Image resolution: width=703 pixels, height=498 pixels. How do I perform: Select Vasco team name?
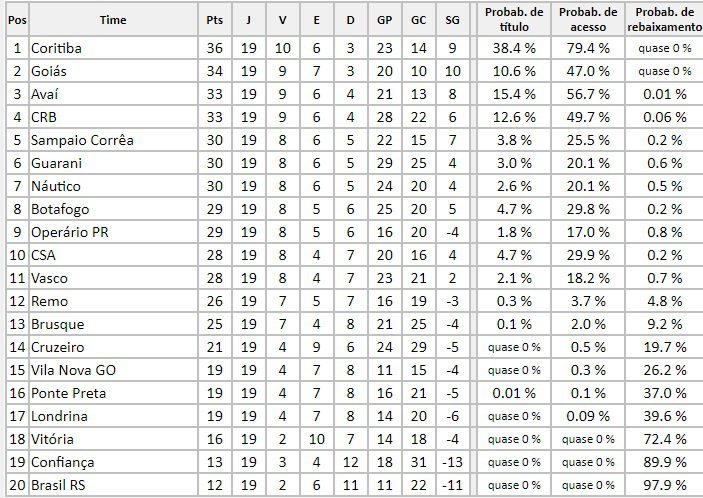[50, 278]
